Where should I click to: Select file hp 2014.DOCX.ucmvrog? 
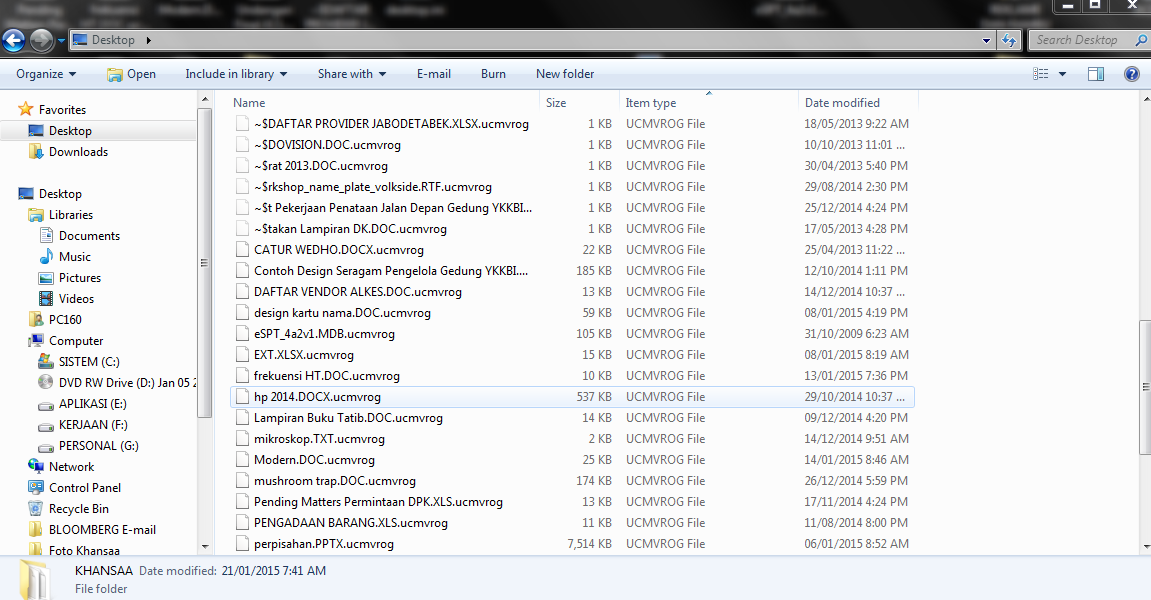click(x=317, y=397)
